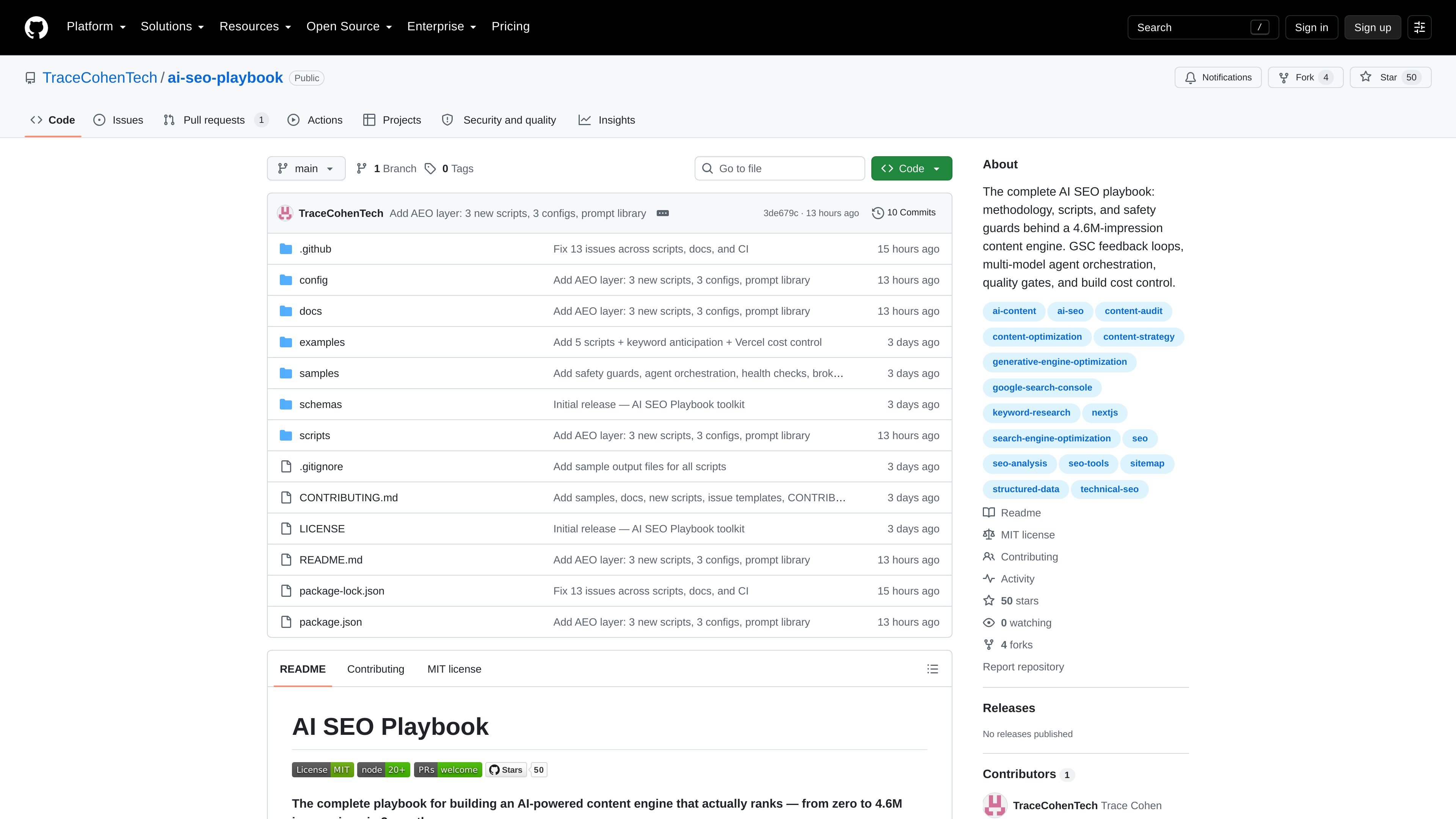Screen dimensions: 1456x819
Task: Click the structured-data topic tag
Action: click(1025, 489)
